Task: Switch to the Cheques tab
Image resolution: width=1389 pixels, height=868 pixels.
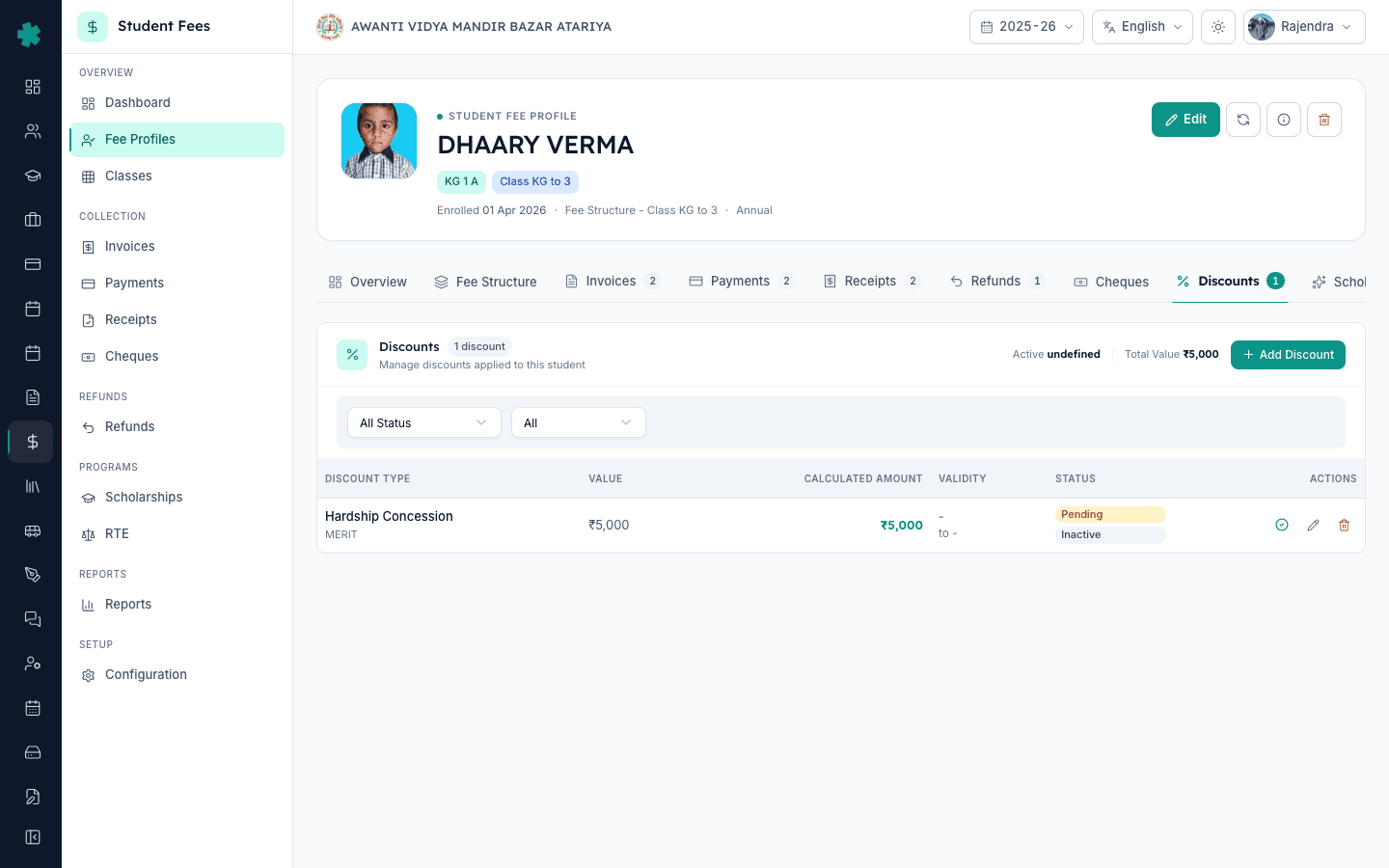Action: [1111, 282]
